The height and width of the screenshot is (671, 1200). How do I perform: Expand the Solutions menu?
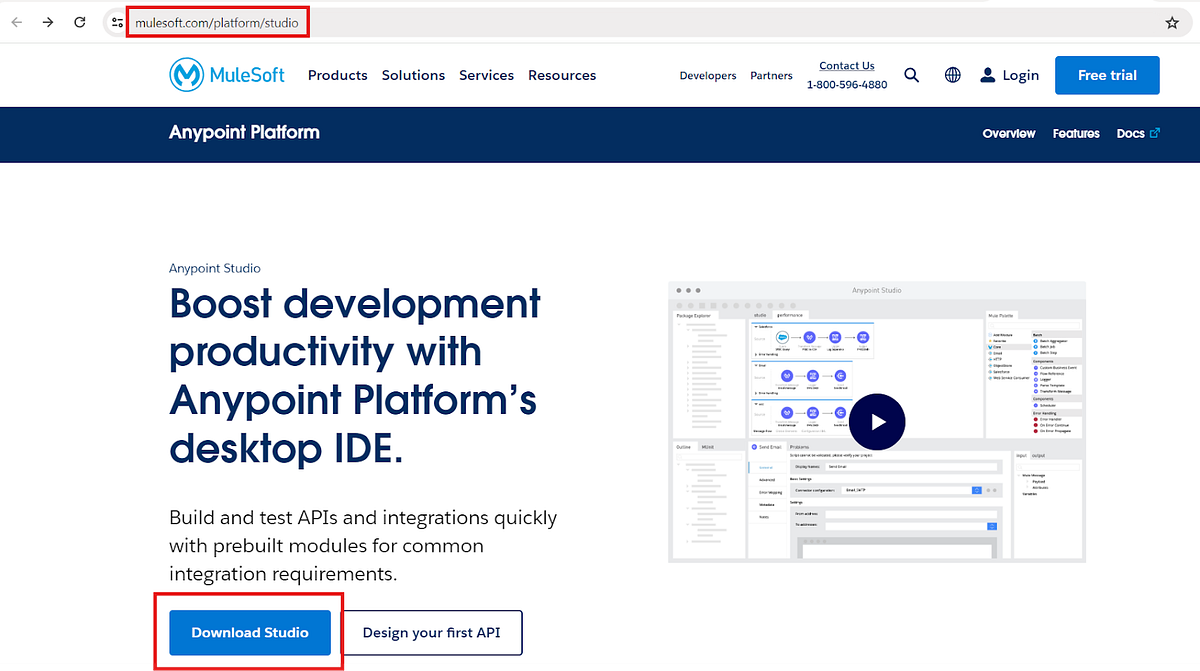pyautogui.click(x=413, y=74)
